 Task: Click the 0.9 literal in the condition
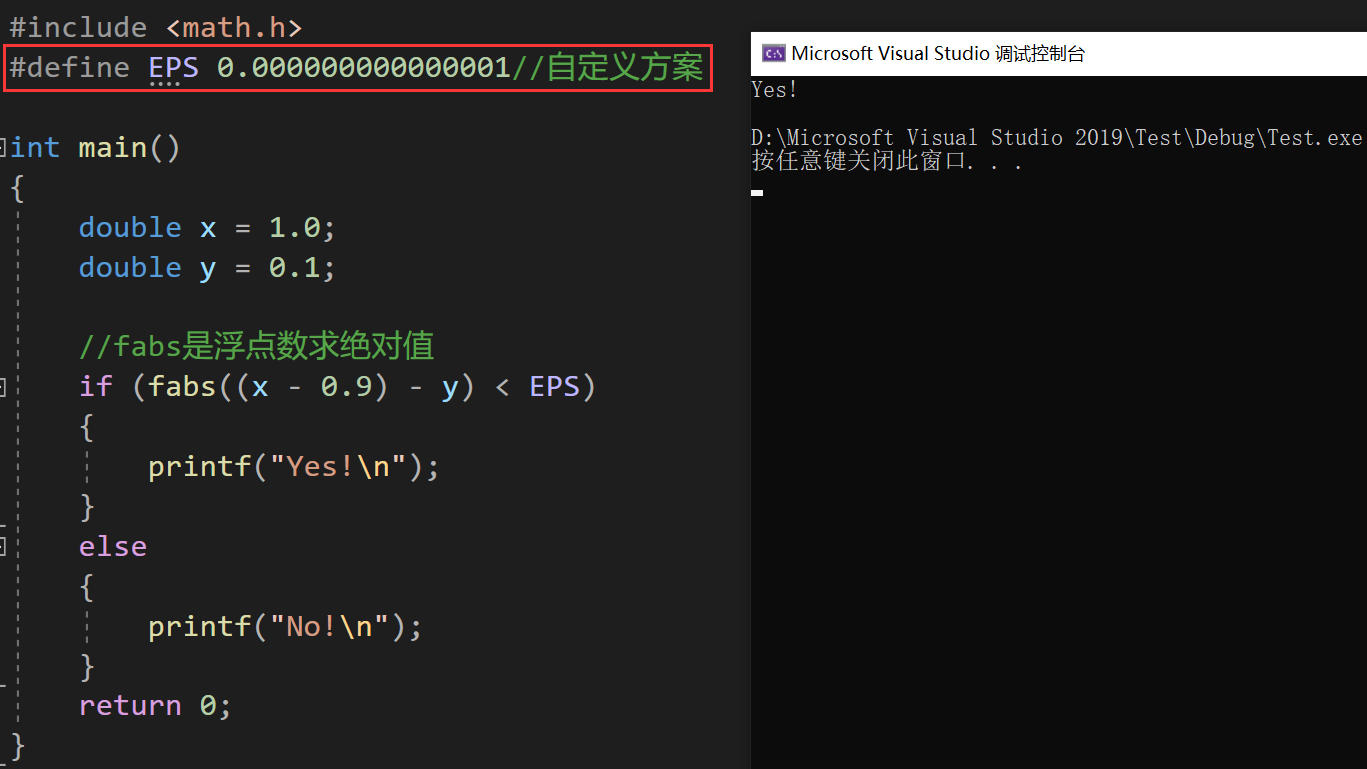[x=346, y=386]
